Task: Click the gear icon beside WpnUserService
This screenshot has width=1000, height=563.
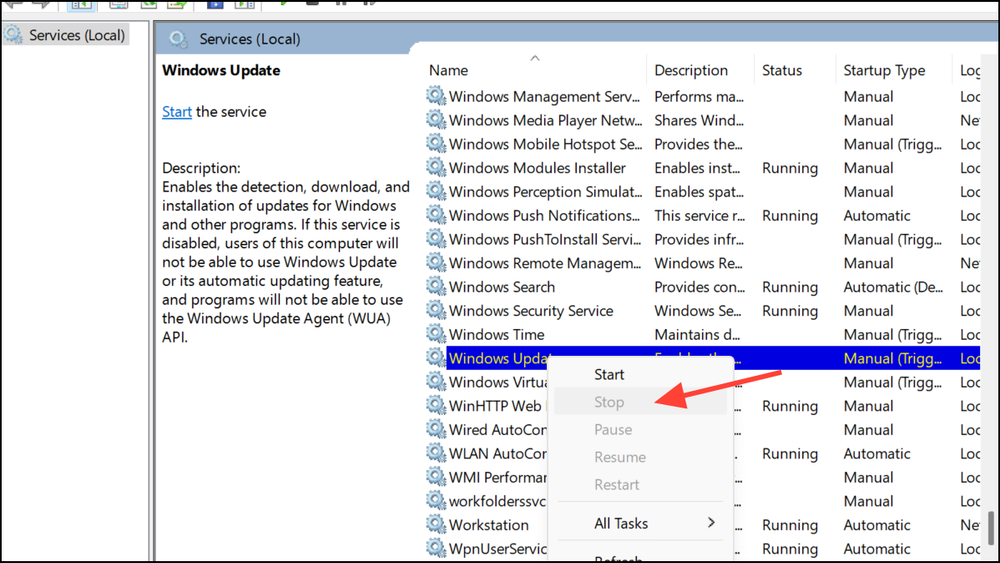Action: tap(436, 548)
